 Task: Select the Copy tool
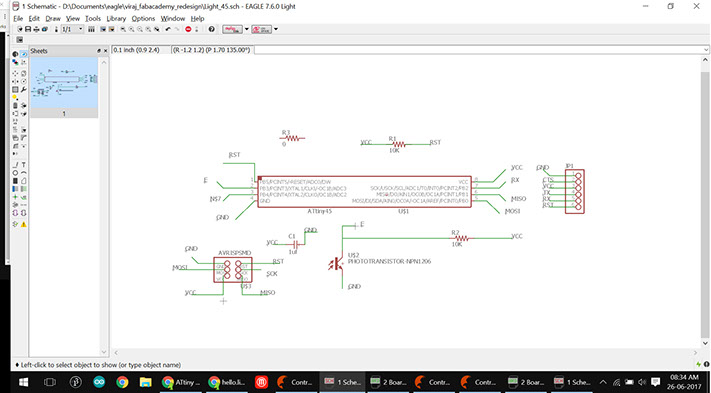pos(24,73)
